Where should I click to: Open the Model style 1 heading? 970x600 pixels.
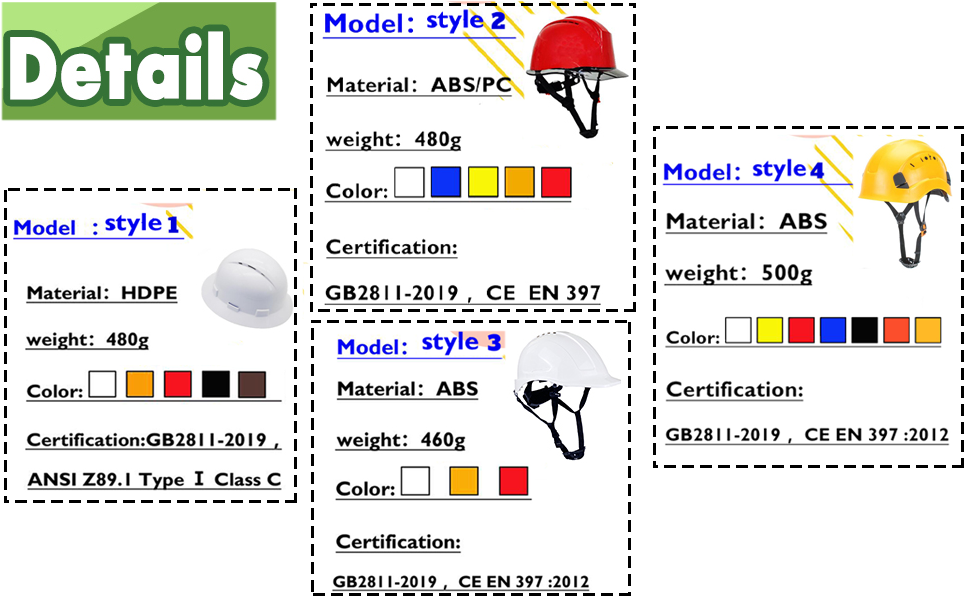(97, 226)
